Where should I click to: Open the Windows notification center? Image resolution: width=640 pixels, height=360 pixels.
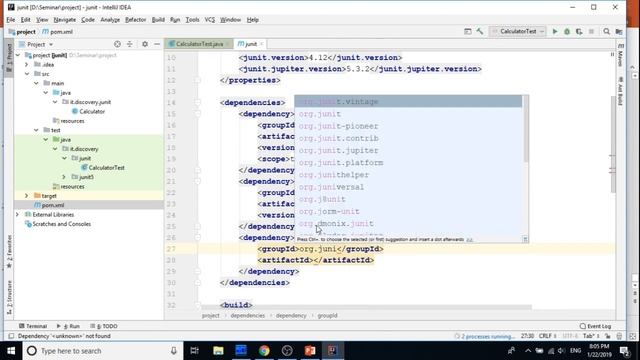coord(624,351)
